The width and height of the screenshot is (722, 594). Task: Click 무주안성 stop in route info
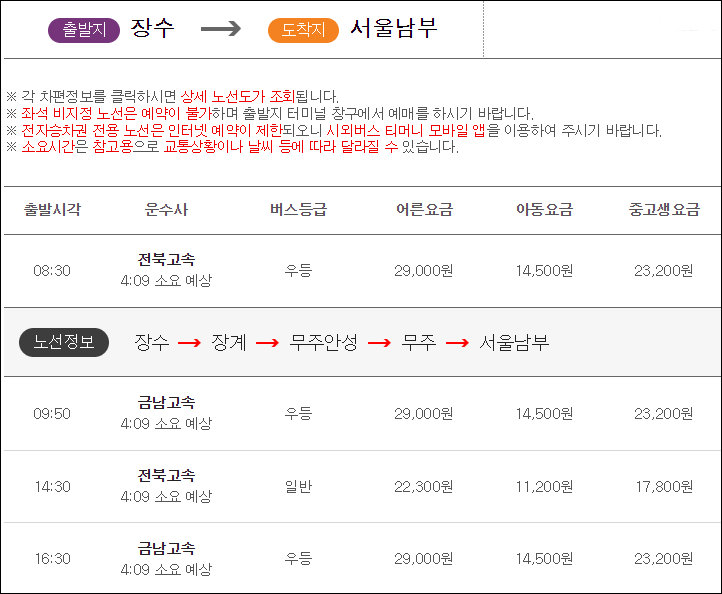(x=323, y=343)
